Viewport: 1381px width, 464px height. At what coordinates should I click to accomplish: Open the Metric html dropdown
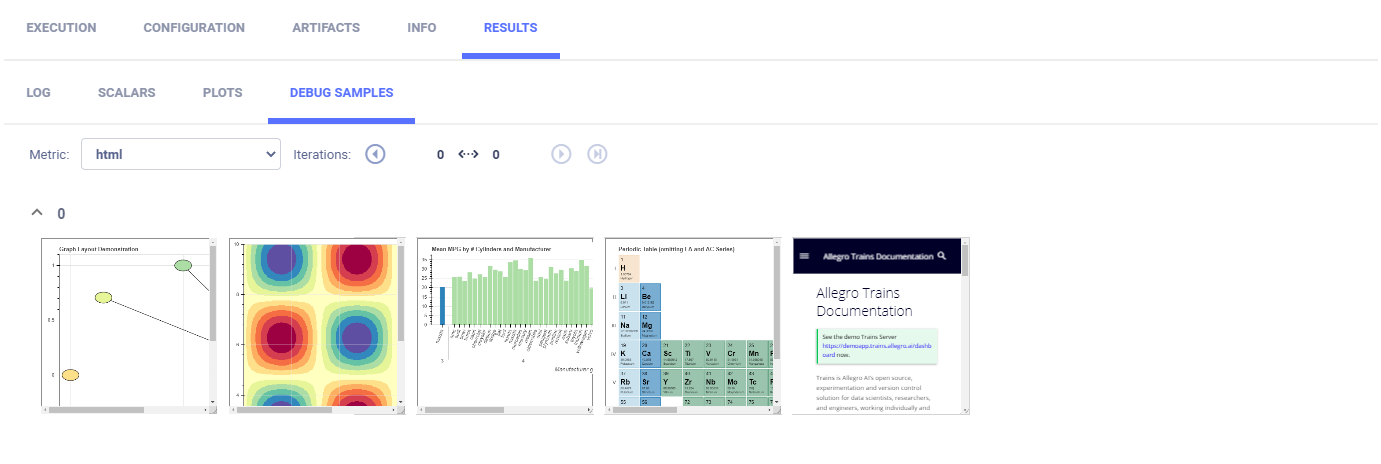coord(180,154)
